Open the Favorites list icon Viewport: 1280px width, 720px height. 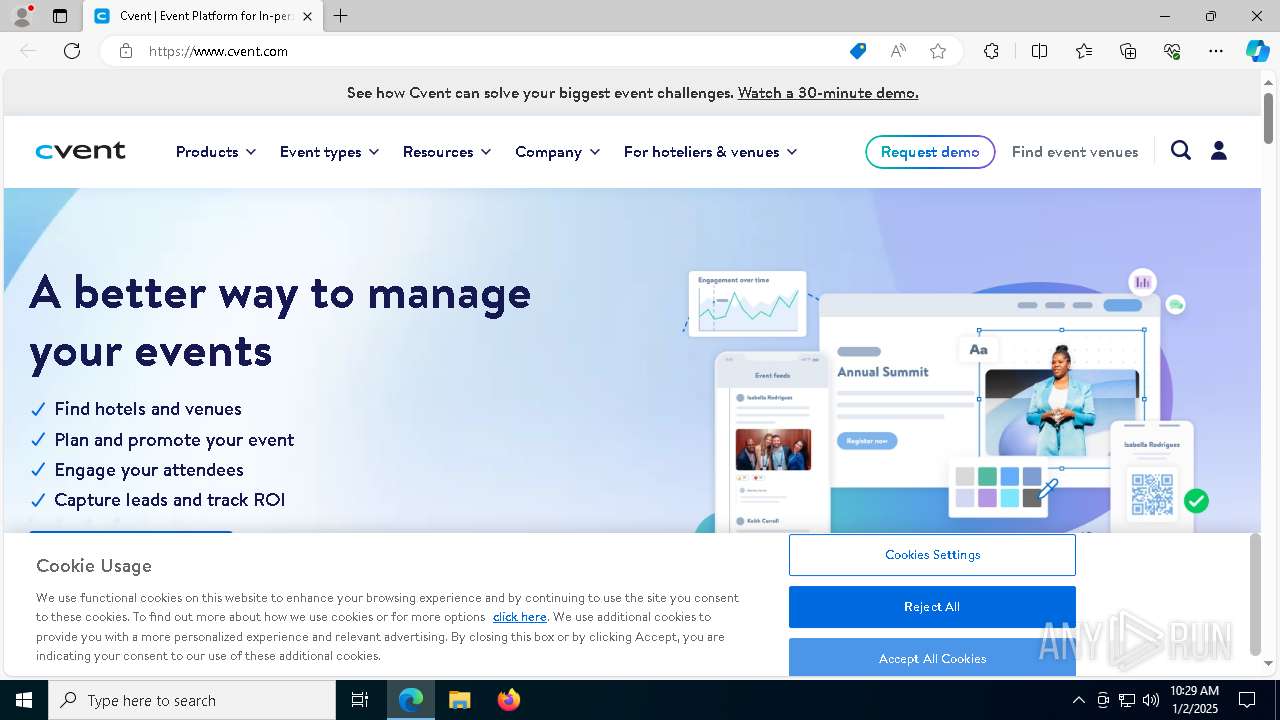coord(1084,51)
